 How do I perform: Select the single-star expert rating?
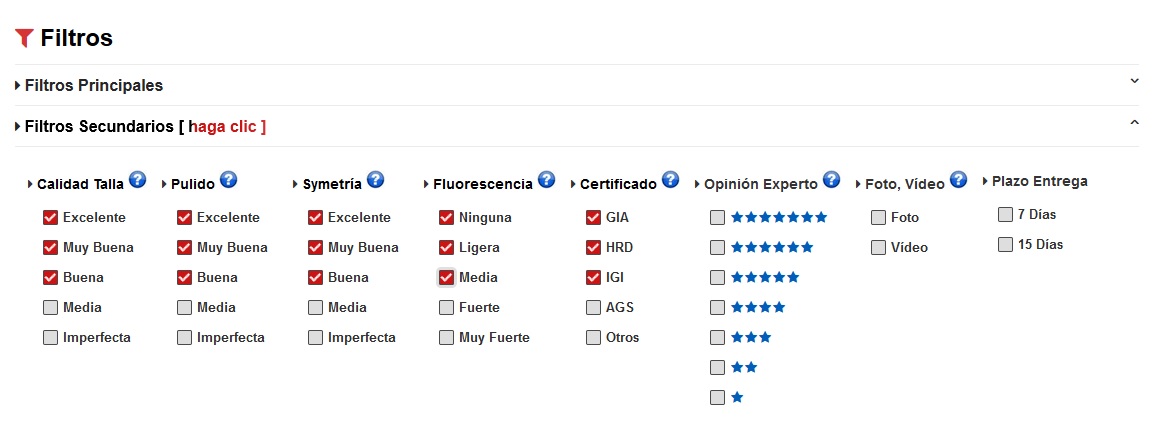tap(717, 397)
